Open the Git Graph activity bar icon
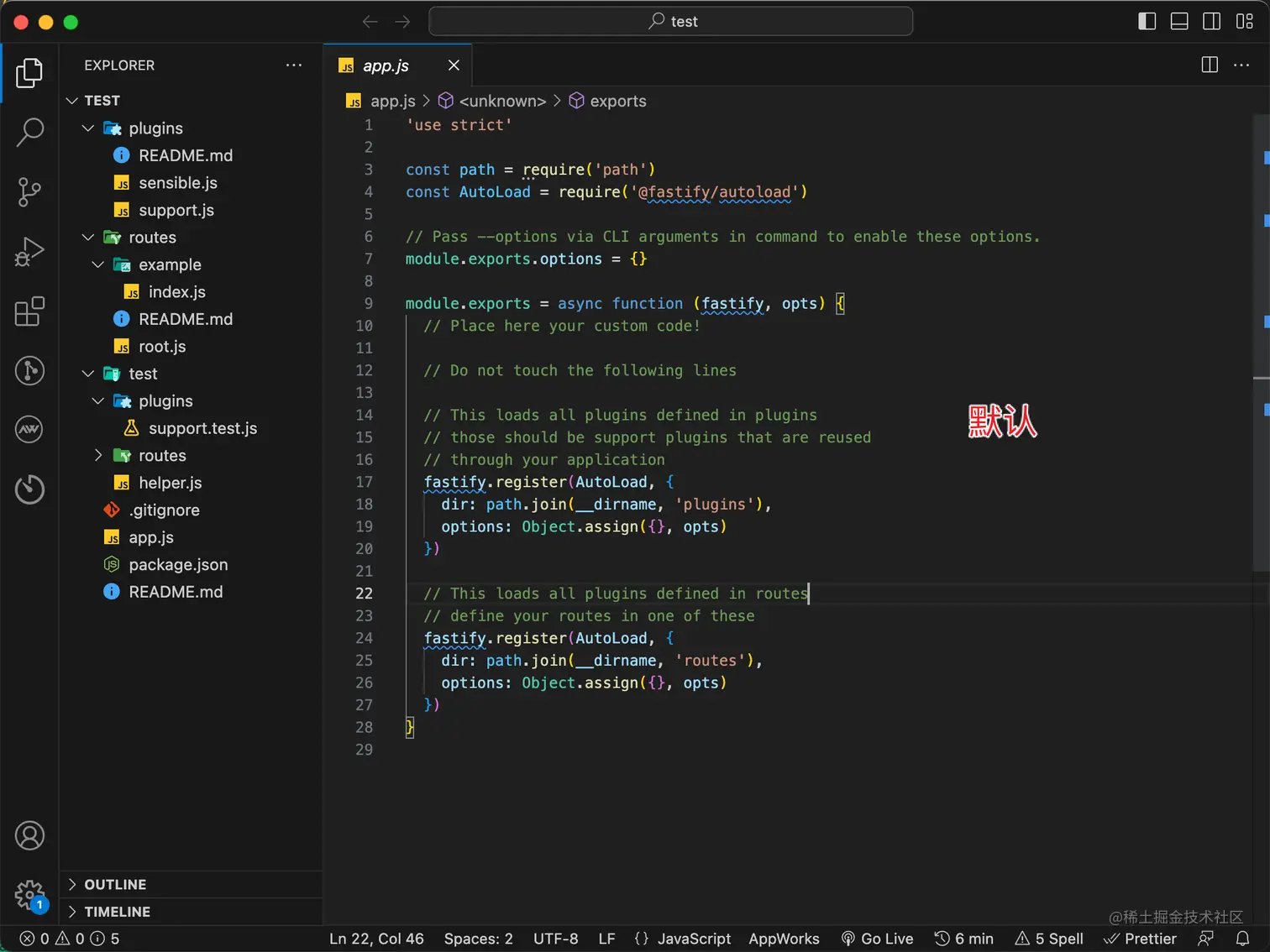1270x952 pixels. [29, 370]
